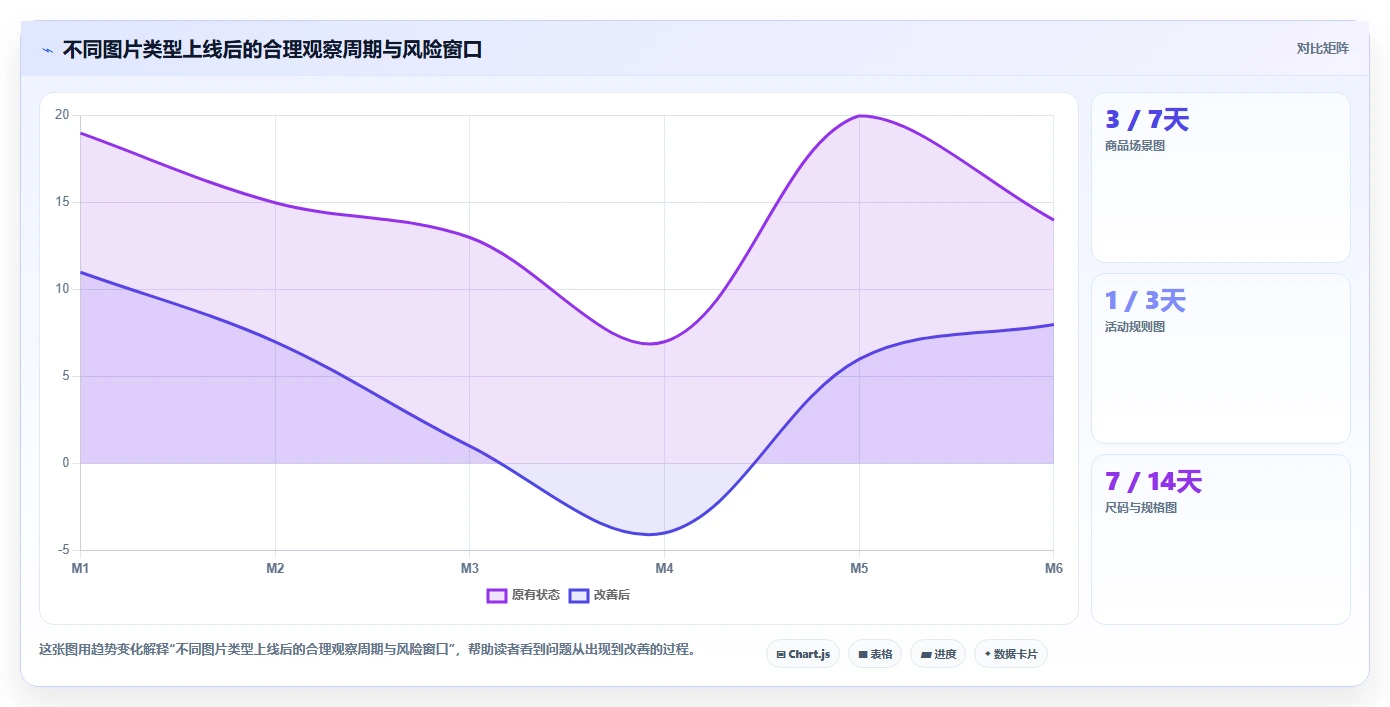This screenshot has width=1390, height=707.
Task: Click the y-axis label 20
Action: tap(62, 115)
